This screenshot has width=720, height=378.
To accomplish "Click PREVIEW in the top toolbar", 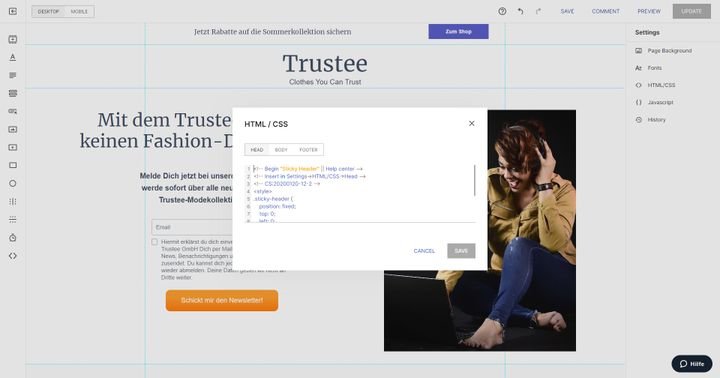I will pos(649,11).
